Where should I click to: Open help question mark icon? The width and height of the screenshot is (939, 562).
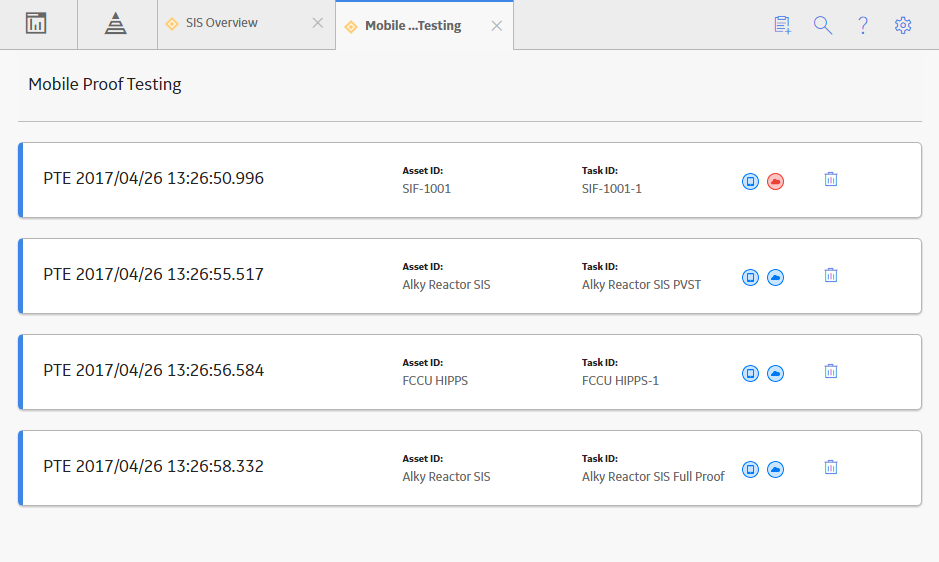tap(863, 25)
